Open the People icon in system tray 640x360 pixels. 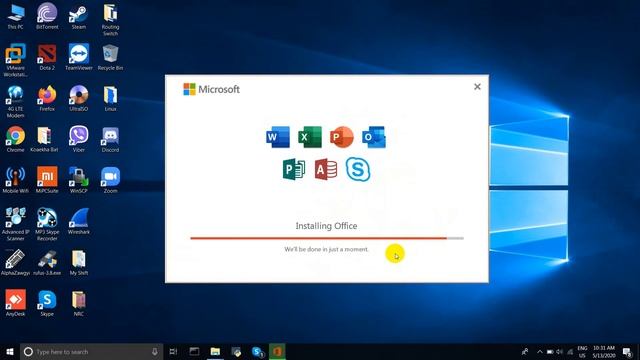click(x=525, y=351)
